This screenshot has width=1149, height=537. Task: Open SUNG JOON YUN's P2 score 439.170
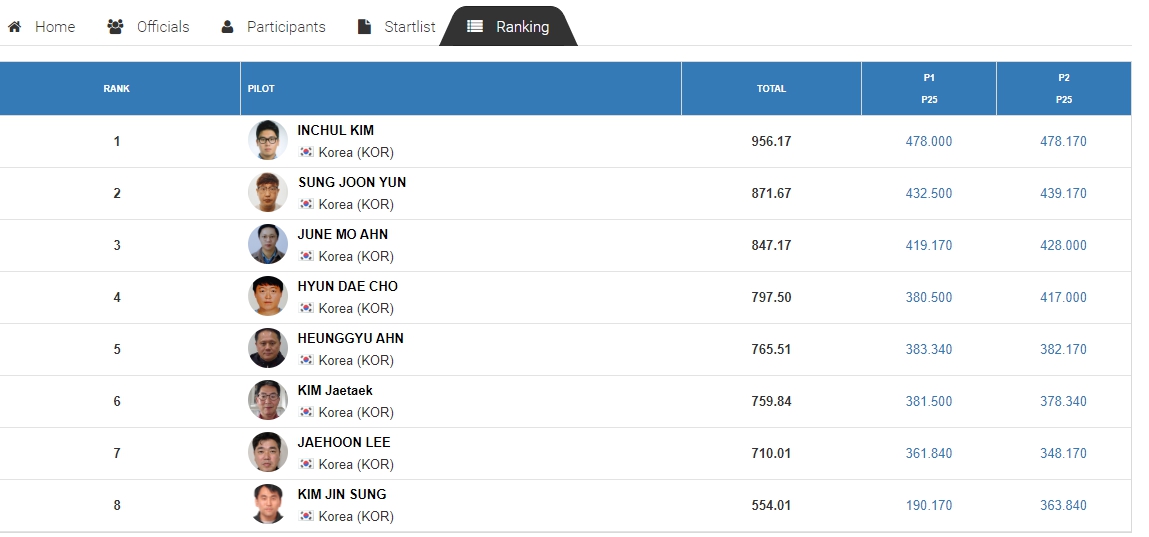(1063, 193)
